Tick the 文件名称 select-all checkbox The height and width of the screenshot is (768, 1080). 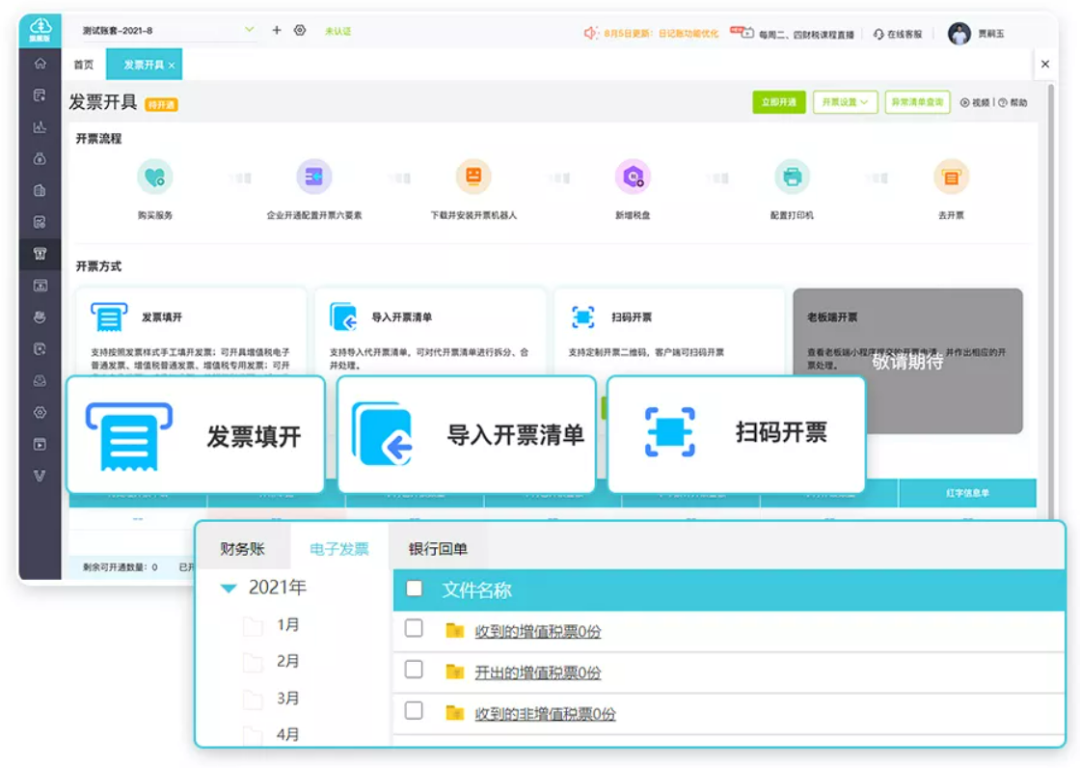point(414,588)
